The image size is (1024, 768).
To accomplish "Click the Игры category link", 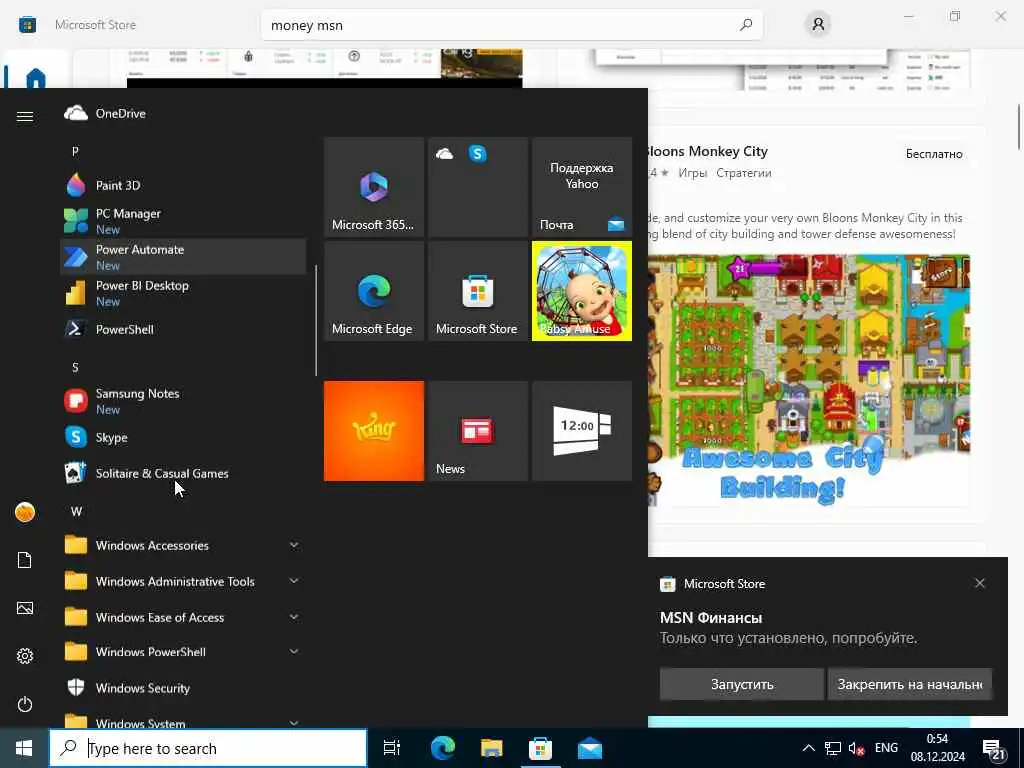I will (x=692, y=173).
